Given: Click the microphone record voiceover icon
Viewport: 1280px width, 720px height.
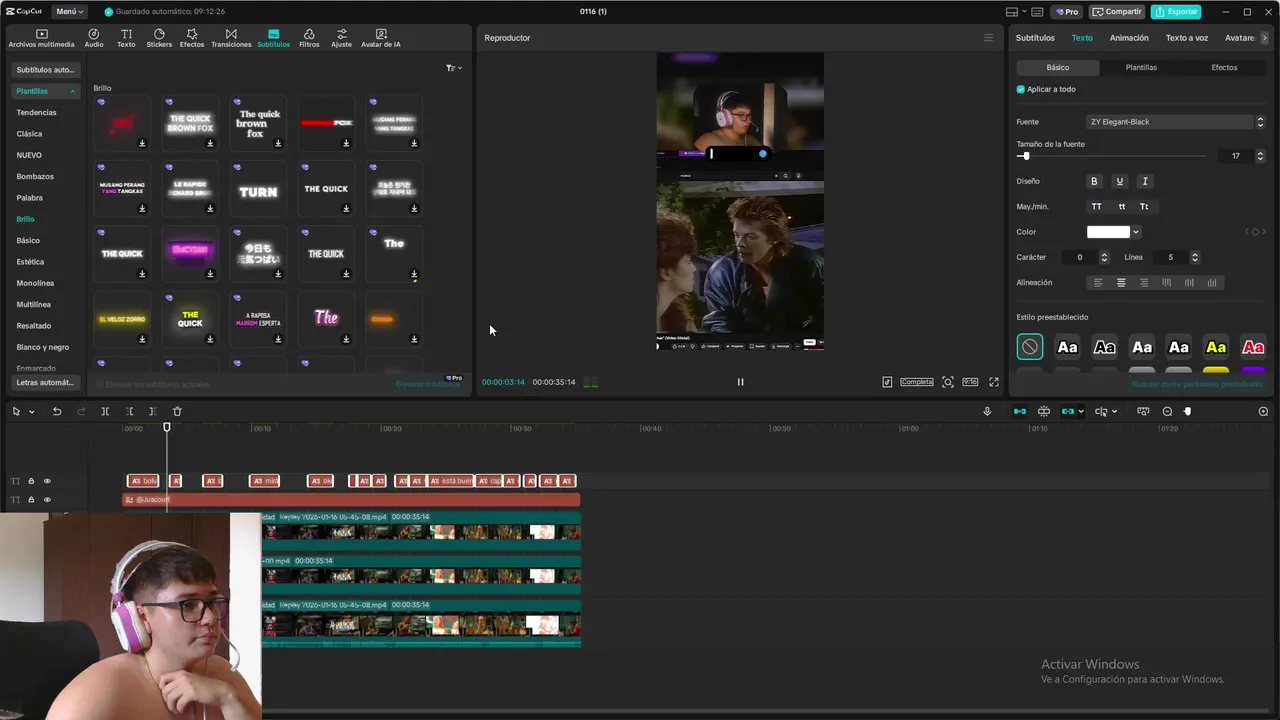Looking at the screenshot, I should click(987, 412).
